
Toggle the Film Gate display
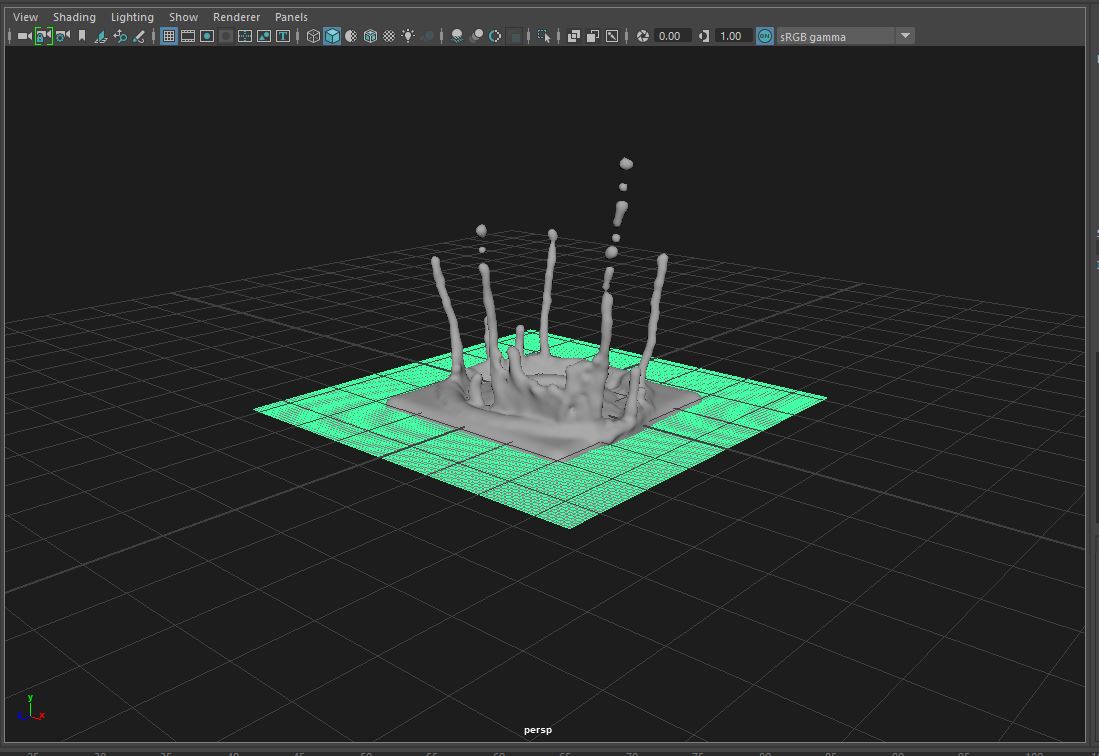click(x=188, y=36)
